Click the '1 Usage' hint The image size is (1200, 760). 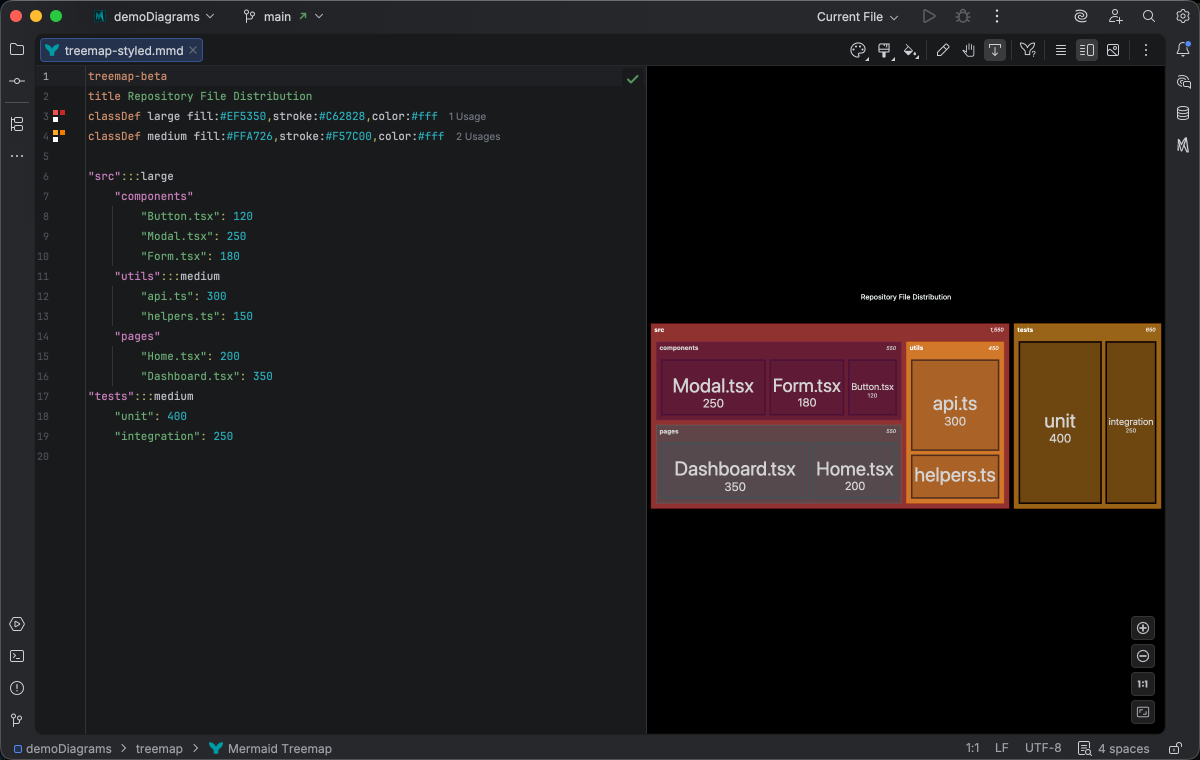point(467,116)
